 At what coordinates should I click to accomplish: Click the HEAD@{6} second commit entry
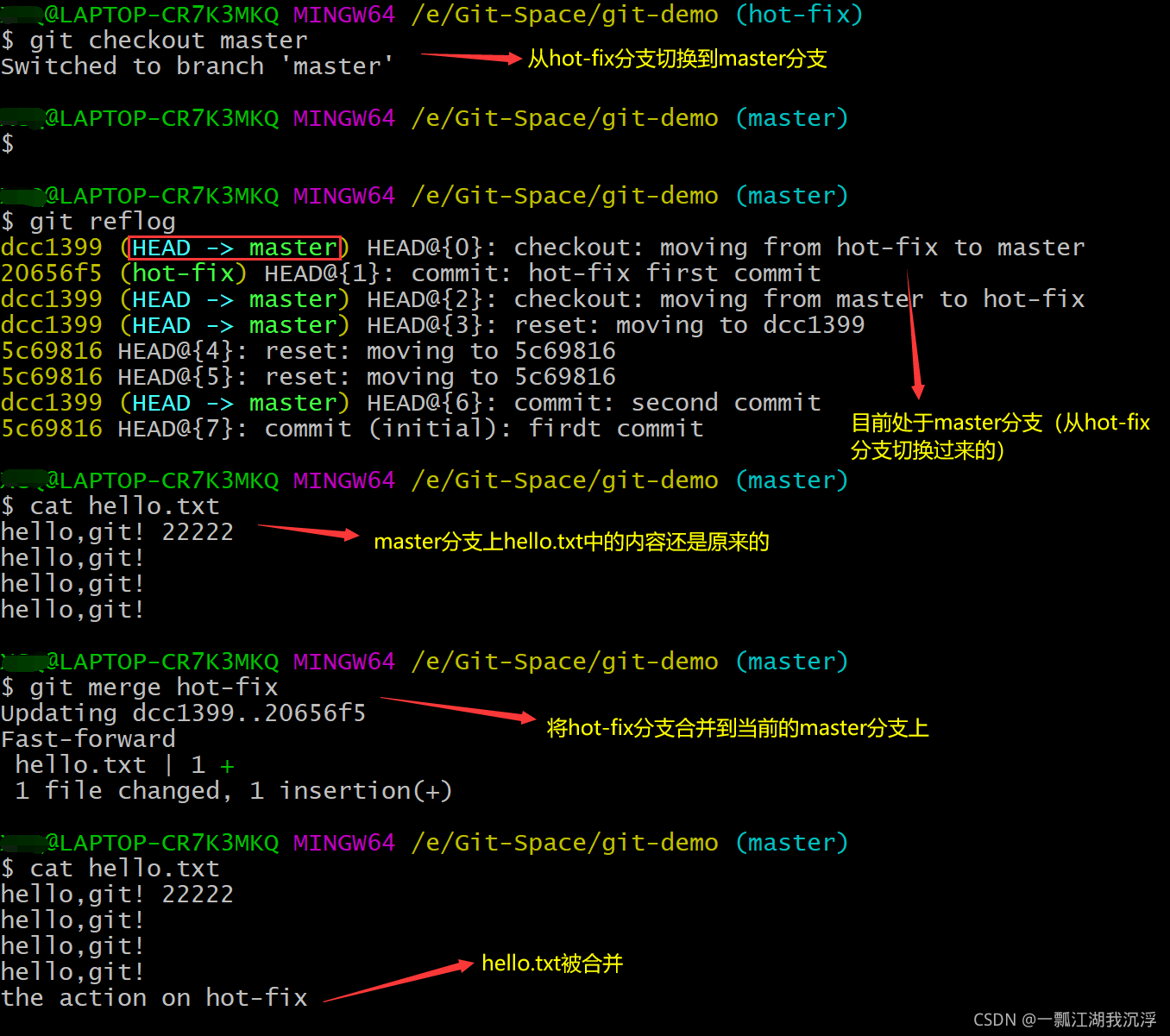click(x=411, y=403)
